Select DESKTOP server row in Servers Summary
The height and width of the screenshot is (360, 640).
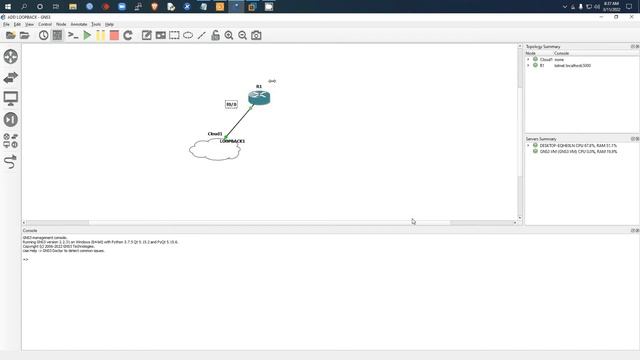[x=582, y=146]
